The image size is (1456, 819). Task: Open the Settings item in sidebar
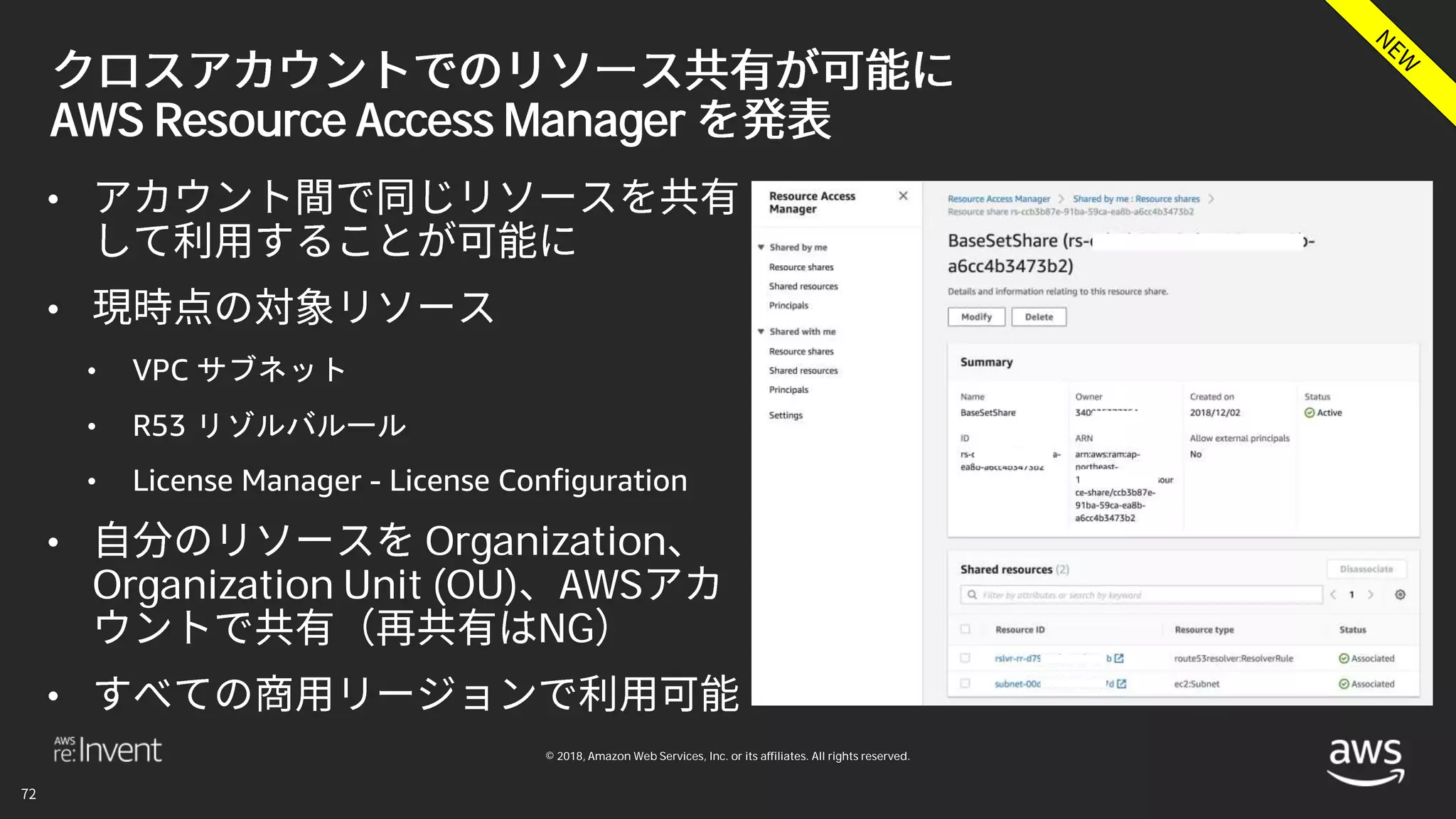[x=786, y=415]
